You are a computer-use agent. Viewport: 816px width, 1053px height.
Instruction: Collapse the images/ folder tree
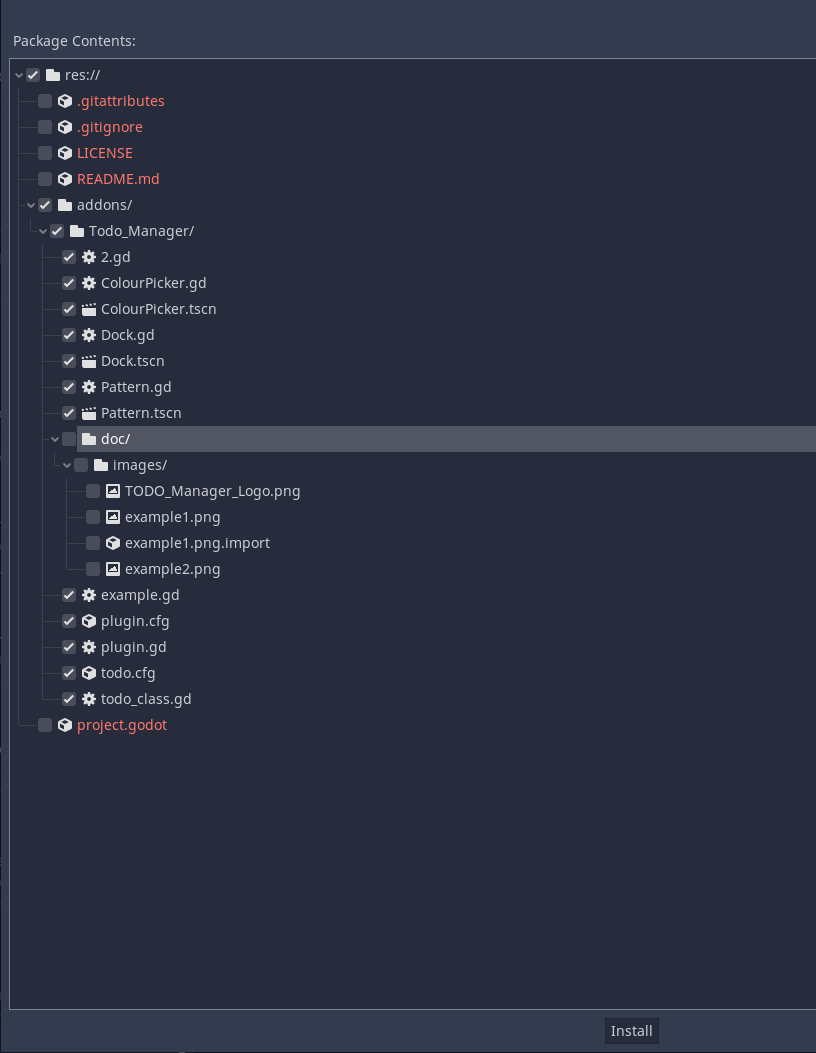tap(67, 465)
